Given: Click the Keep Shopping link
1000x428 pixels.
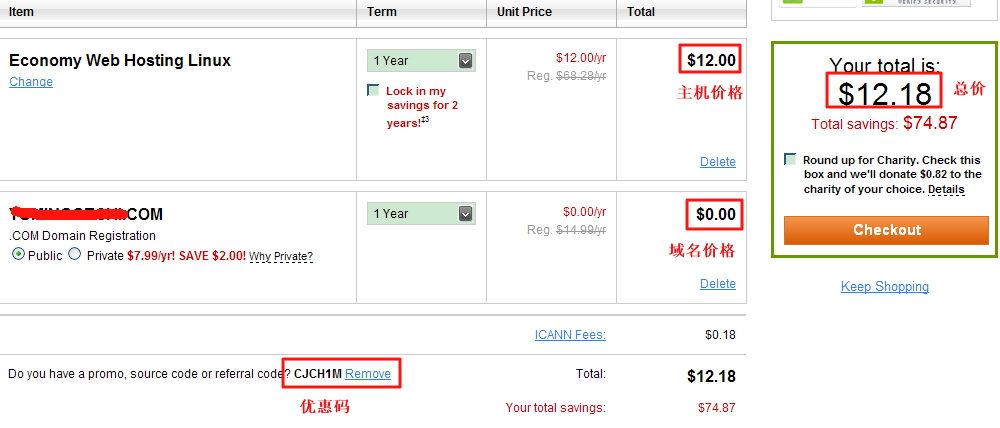Looking at the screenshot, I should point(885,286).
